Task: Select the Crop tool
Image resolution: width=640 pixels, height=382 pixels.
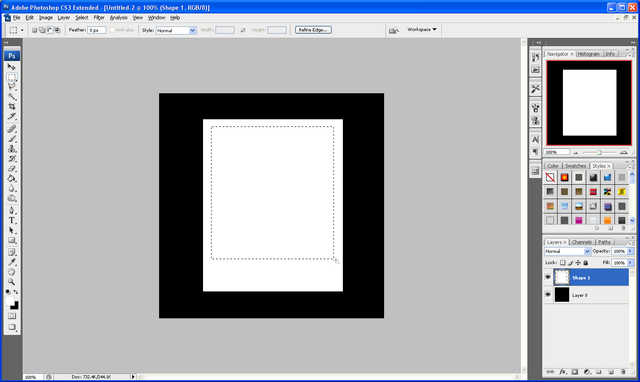Action: click(x=12, y=107)
